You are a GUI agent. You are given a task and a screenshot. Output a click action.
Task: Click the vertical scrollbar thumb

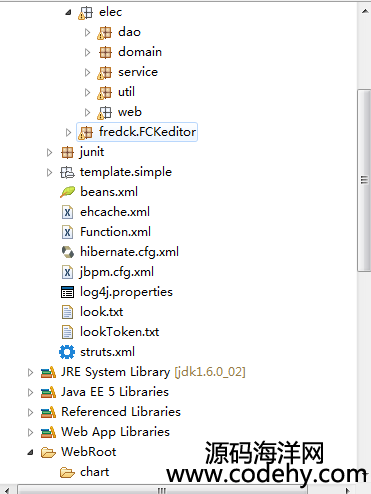[364, 180]
